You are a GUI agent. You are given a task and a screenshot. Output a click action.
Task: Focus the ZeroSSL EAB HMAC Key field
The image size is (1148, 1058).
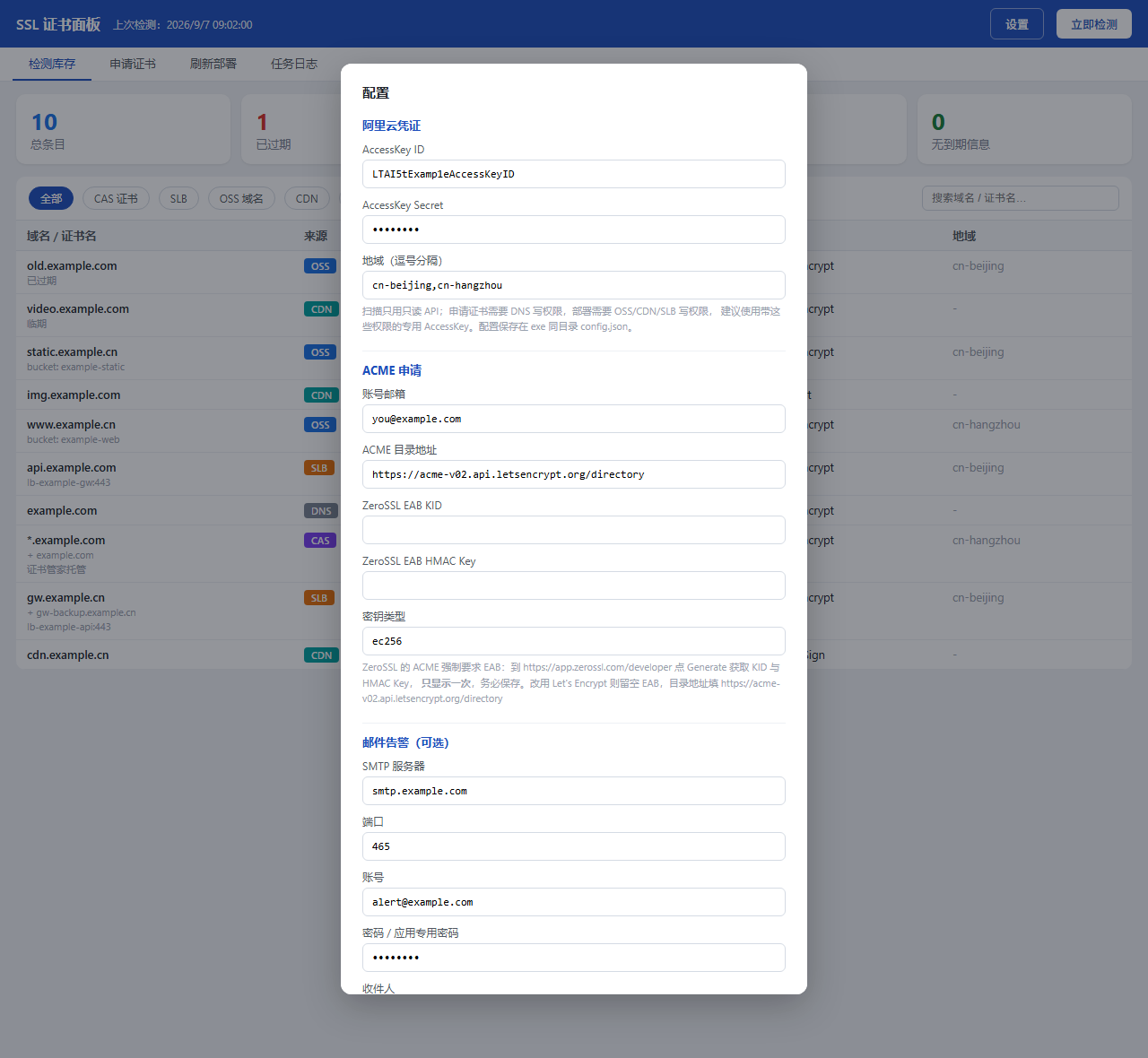pos(574,585)
